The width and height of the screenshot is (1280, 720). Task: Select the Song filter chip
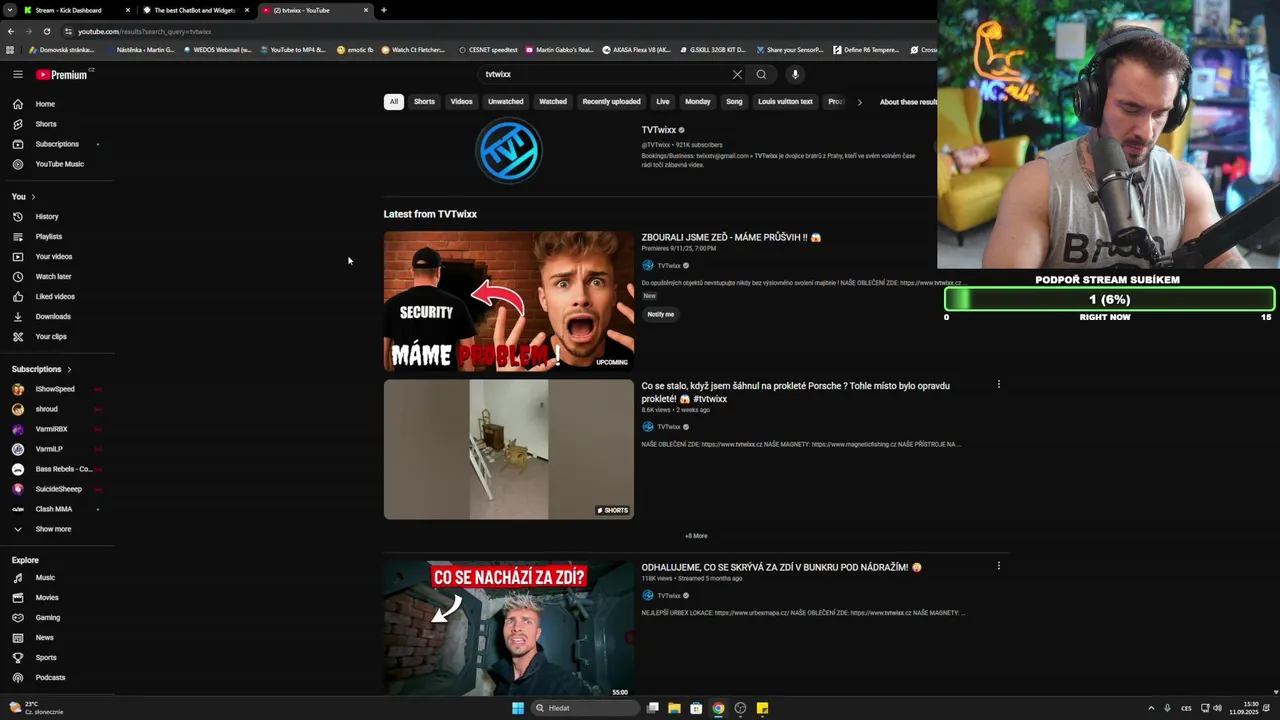tap(734, 102)
